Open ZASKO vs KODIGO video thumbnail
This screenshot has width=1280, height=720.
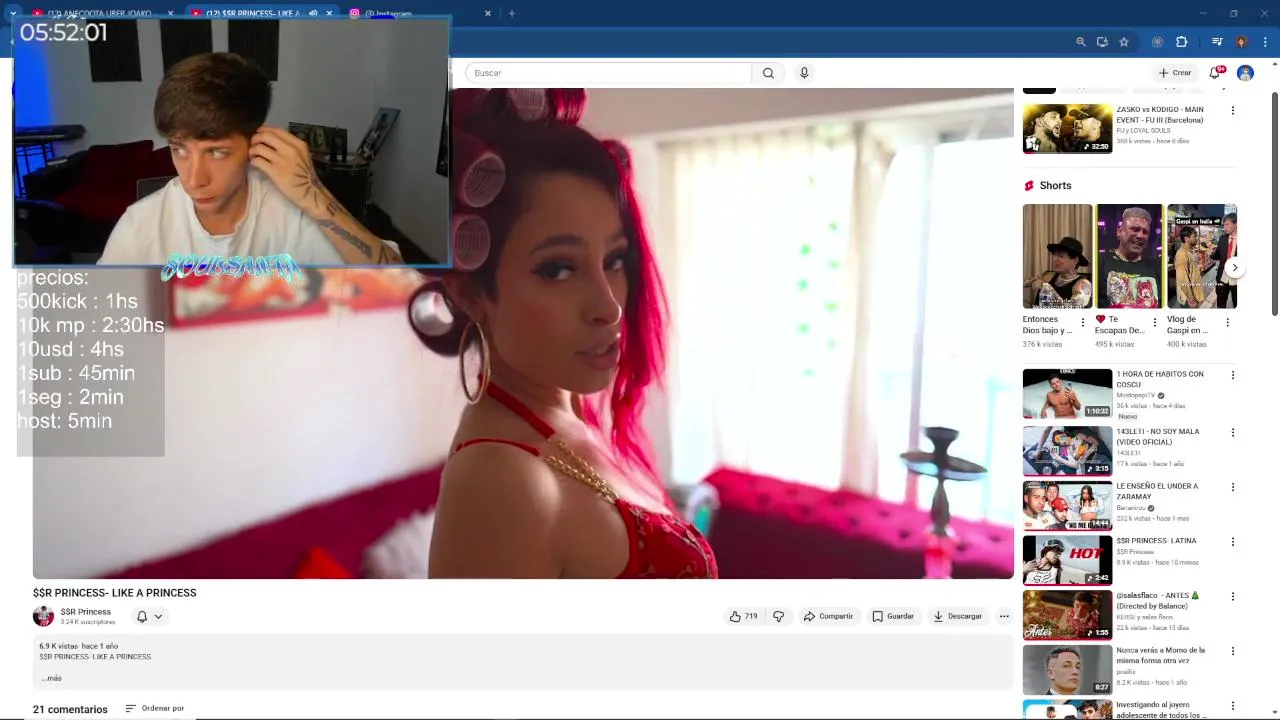(1067, 128)
